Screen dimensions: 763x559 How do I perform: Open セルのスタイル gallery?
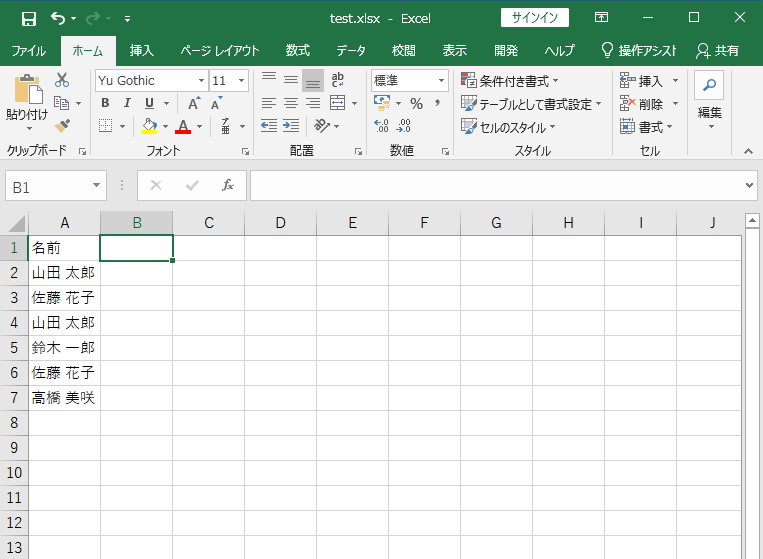pos(508,127)
